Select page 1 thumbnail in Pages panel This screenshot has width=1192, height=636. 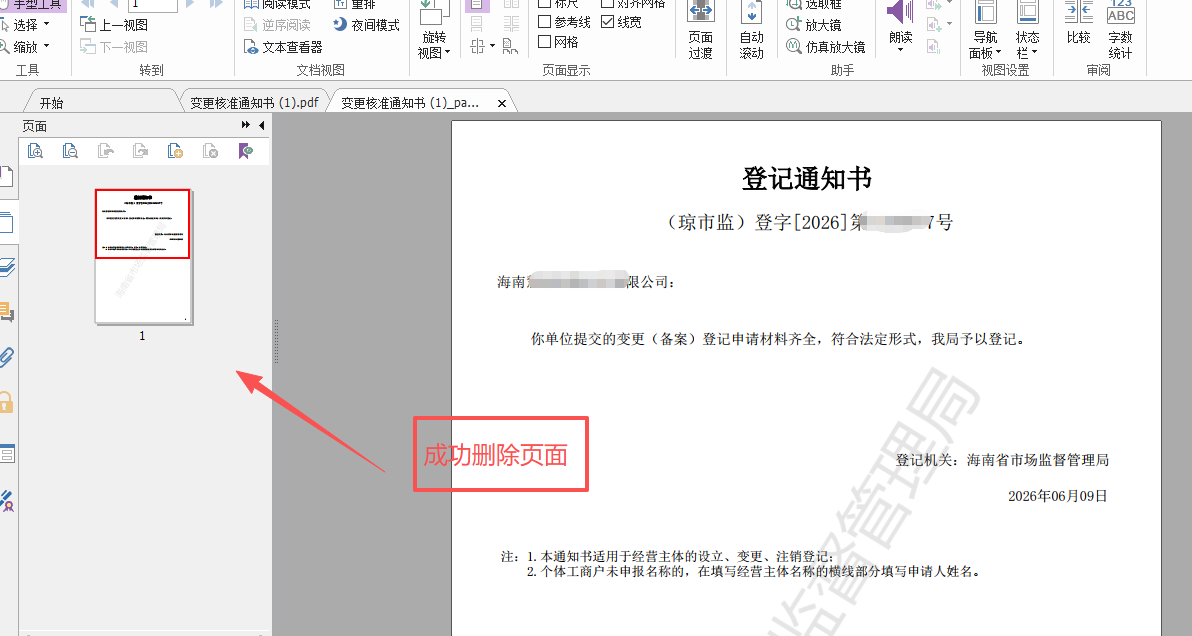click(143, 257)
